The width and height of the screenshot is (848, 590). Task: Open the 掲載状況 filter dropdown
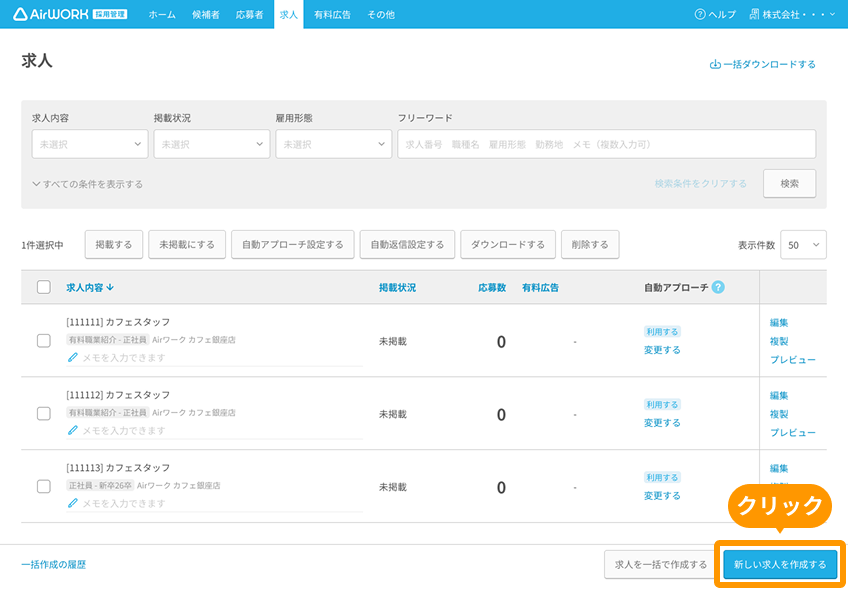coord(212,144)
